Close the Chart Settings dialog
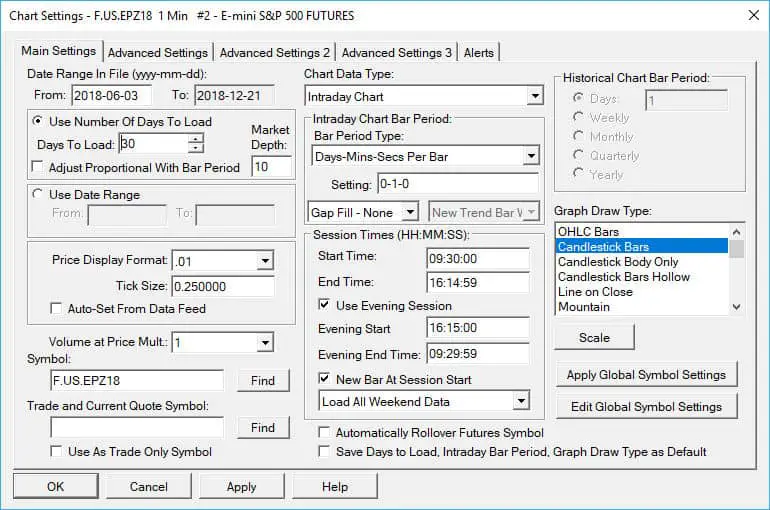Screen dimensions: 770x510 (754, 15)
